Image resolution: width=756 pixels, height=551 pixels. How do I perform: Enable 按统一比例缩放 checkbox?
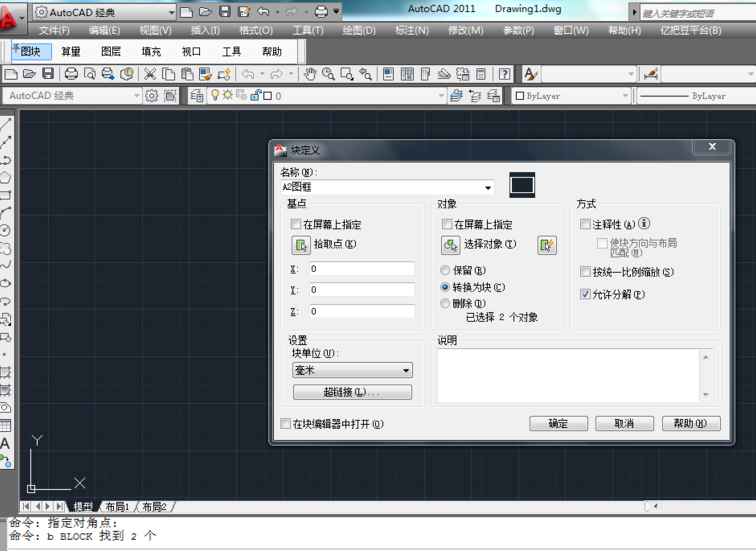(x=585, y=272)
